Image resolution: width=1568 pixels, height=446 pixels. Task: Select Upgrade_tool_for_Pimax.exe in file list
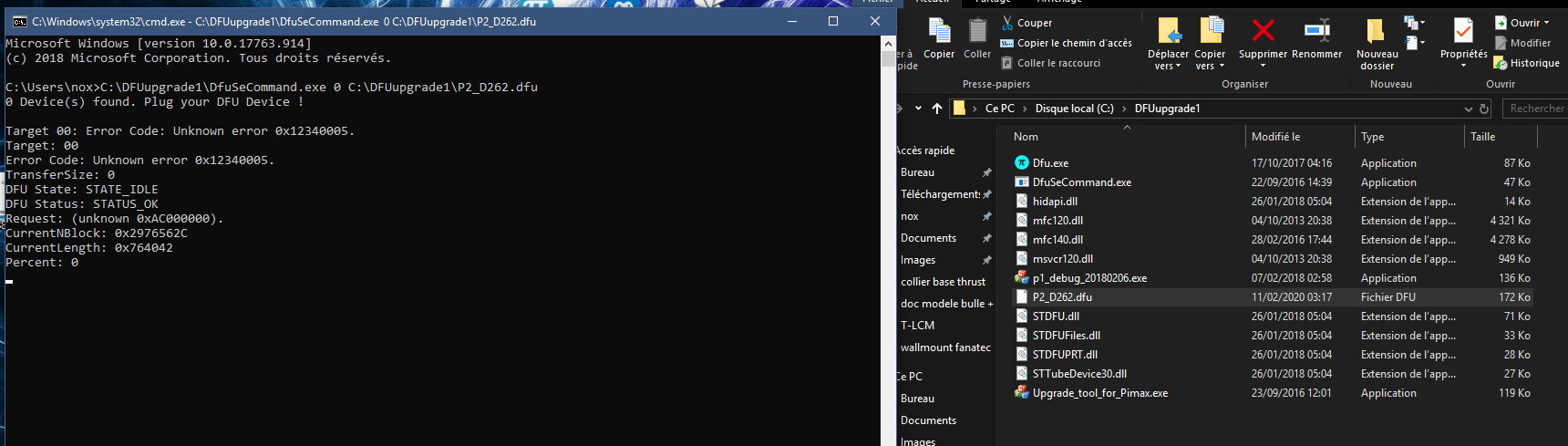point(1099,393)
